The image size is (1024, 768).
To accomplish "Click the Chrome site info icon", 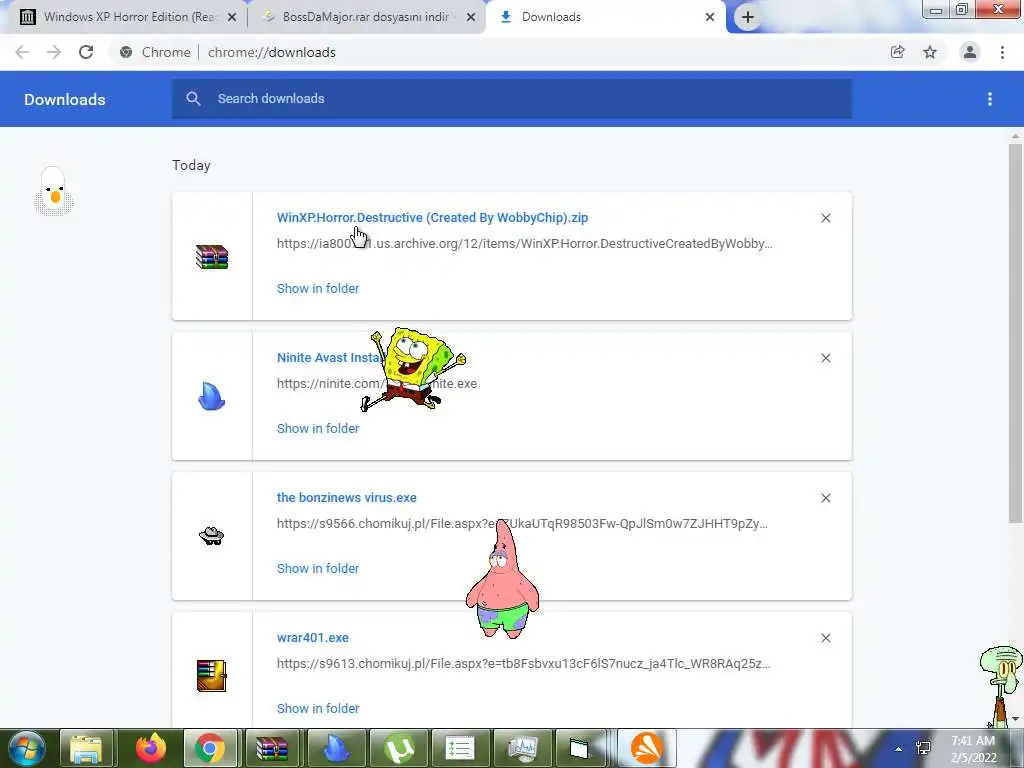I will click(126, 52).
